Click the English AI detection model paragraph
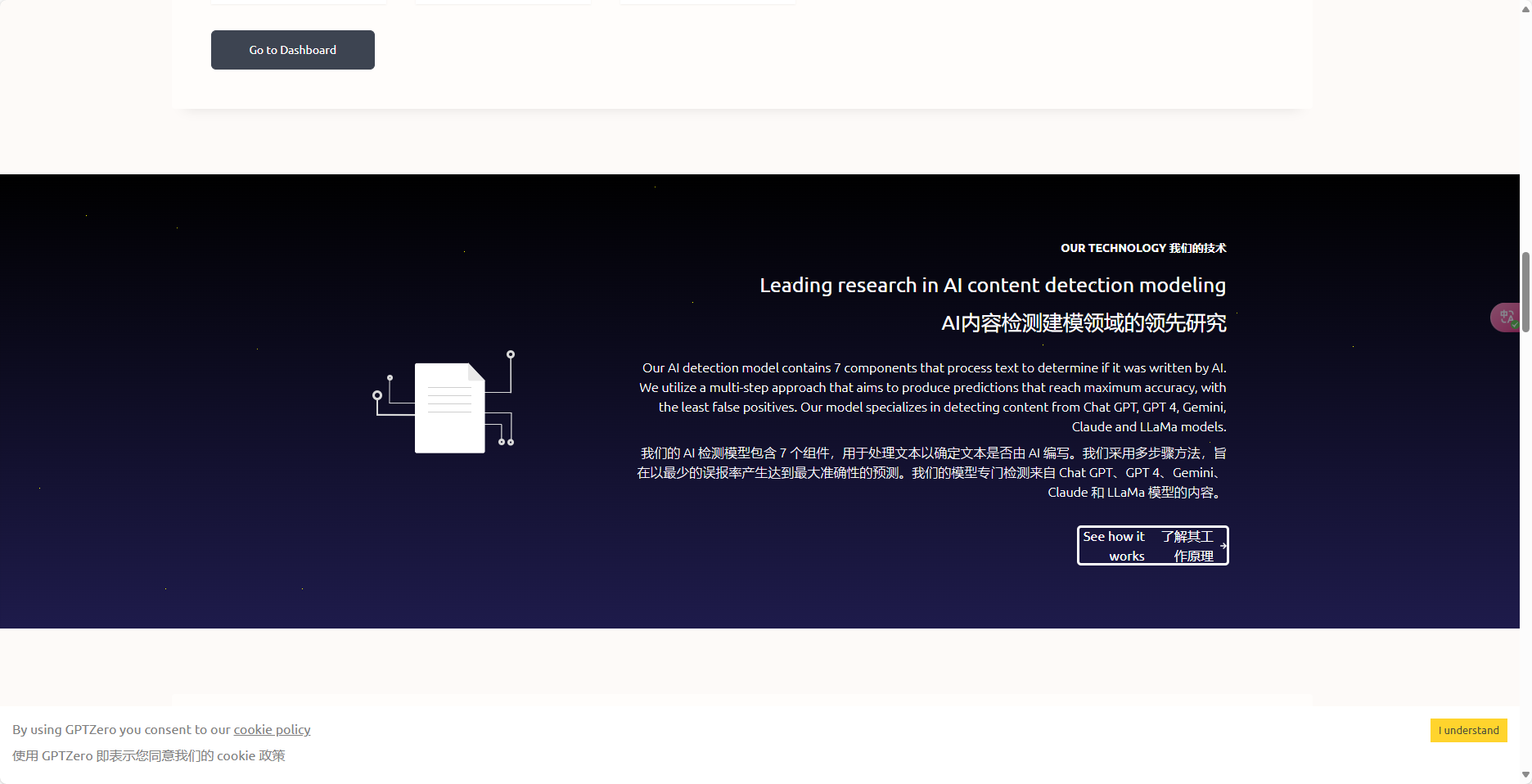Image resolution: width=1532 pixels, height=784 pixels. pos(932,397)
